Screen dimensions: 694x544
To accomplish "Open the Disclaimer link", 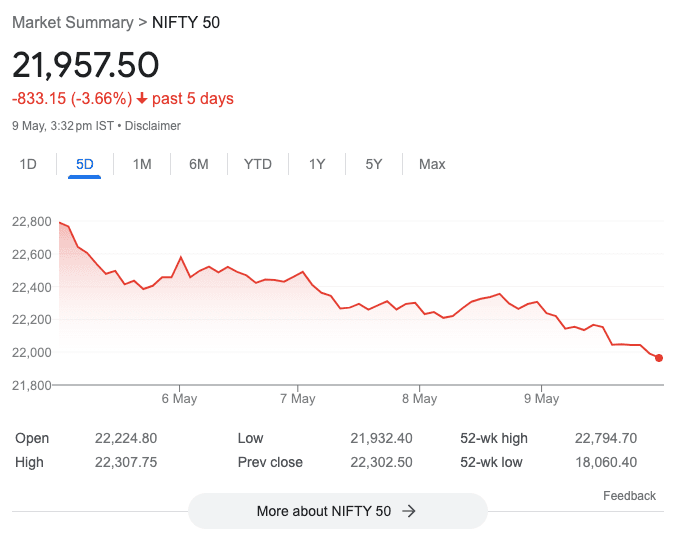I will click(153, 126).
